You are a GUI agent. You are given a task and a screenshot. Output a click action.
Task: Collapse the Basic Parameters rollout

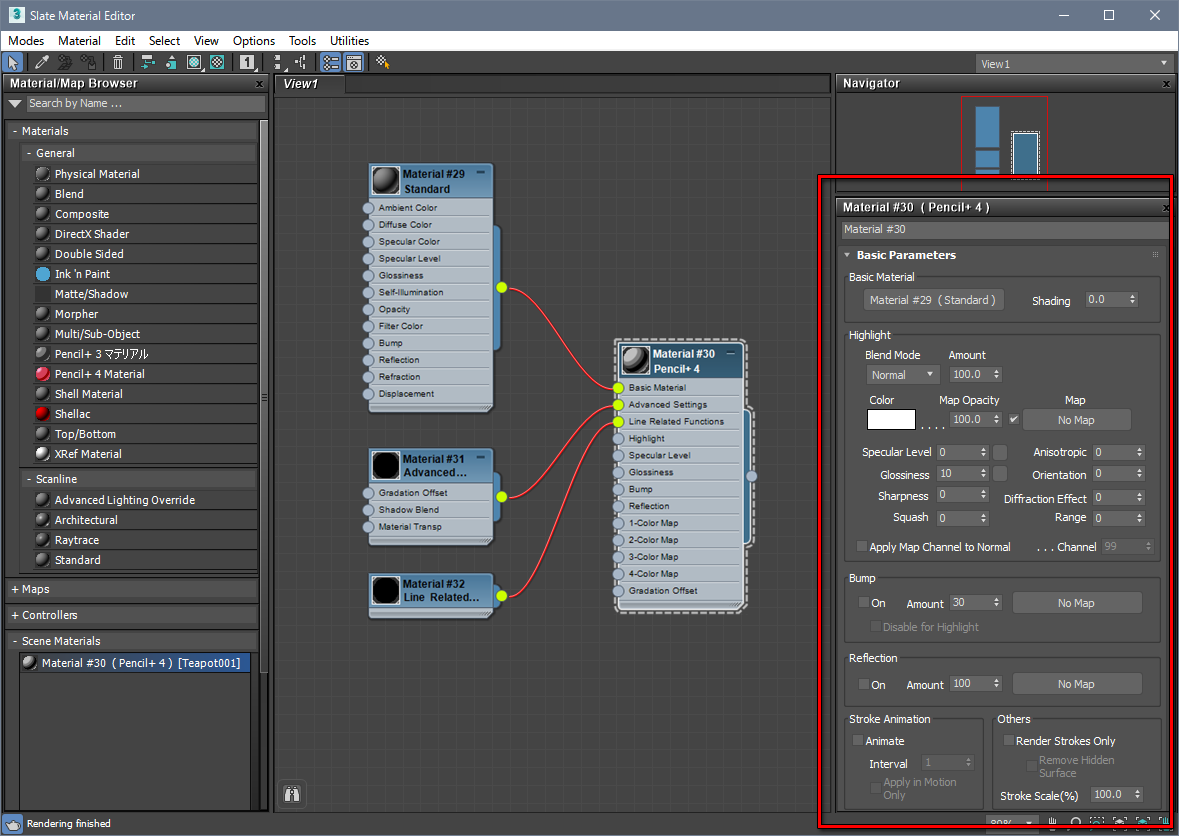pyautogui.click(x=906, y=255)
